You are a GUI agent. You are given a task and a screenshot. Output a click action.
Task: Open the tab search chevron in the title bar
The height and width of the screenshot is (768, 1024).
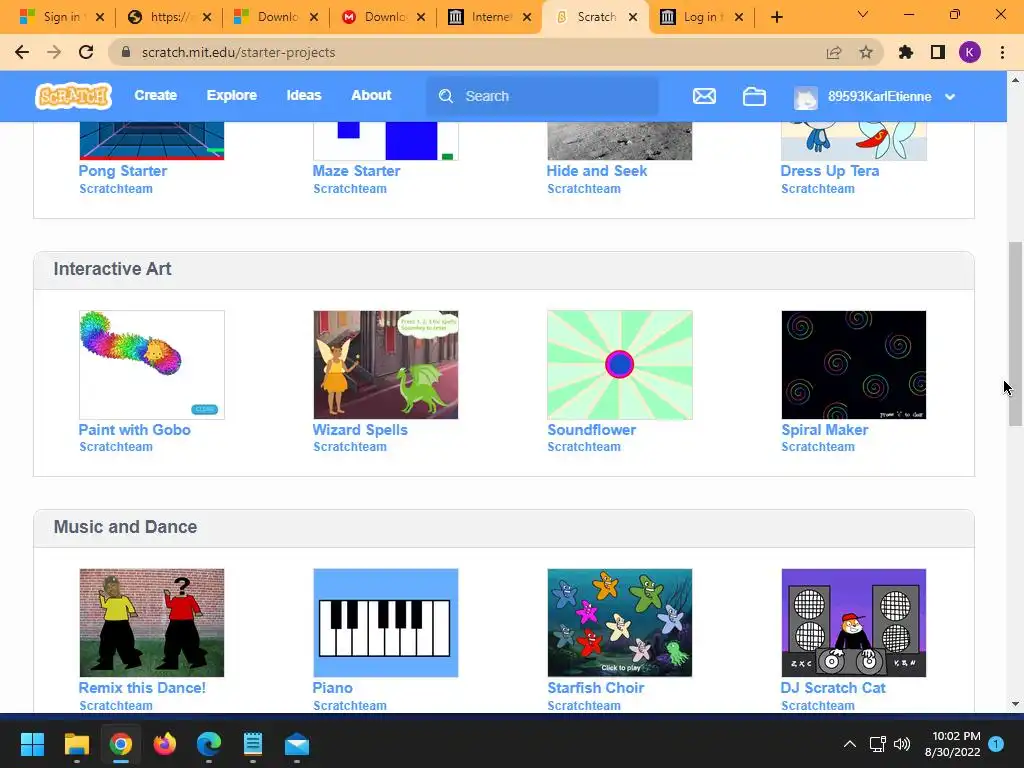pyautogui.click(x=863, y=14)
